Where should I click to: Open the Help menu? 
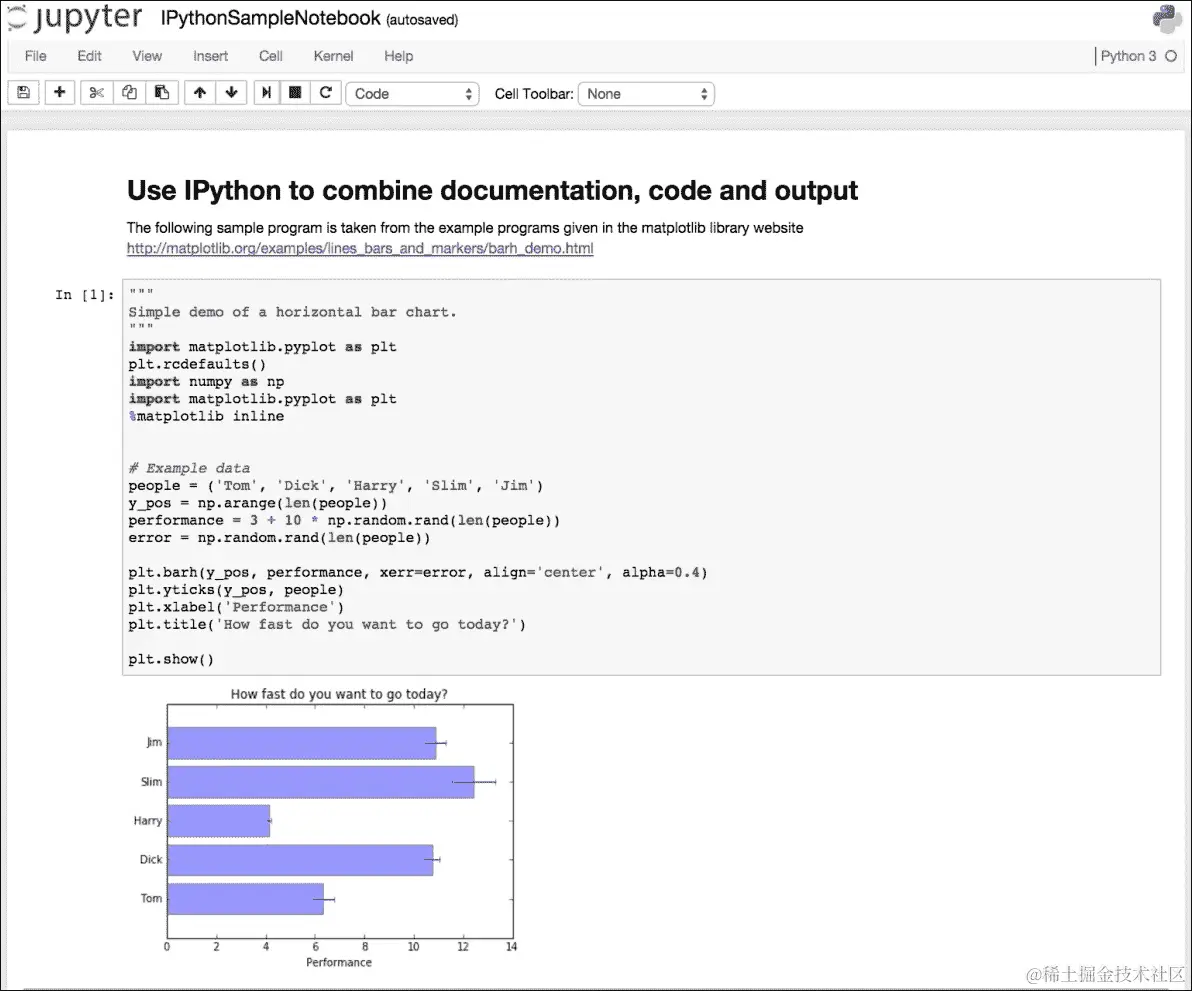tap(398, 56)
